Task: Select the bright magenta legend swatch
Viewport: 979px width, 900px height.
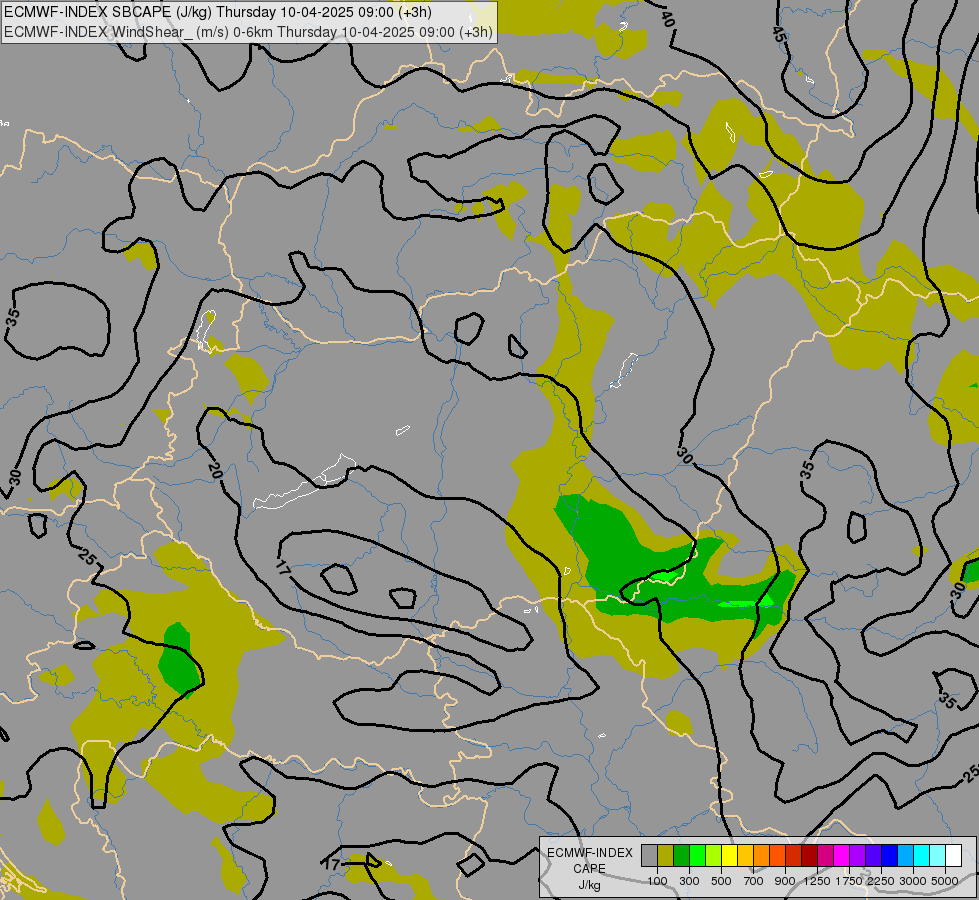Action: pyautogui.click(x=841, y=855)
